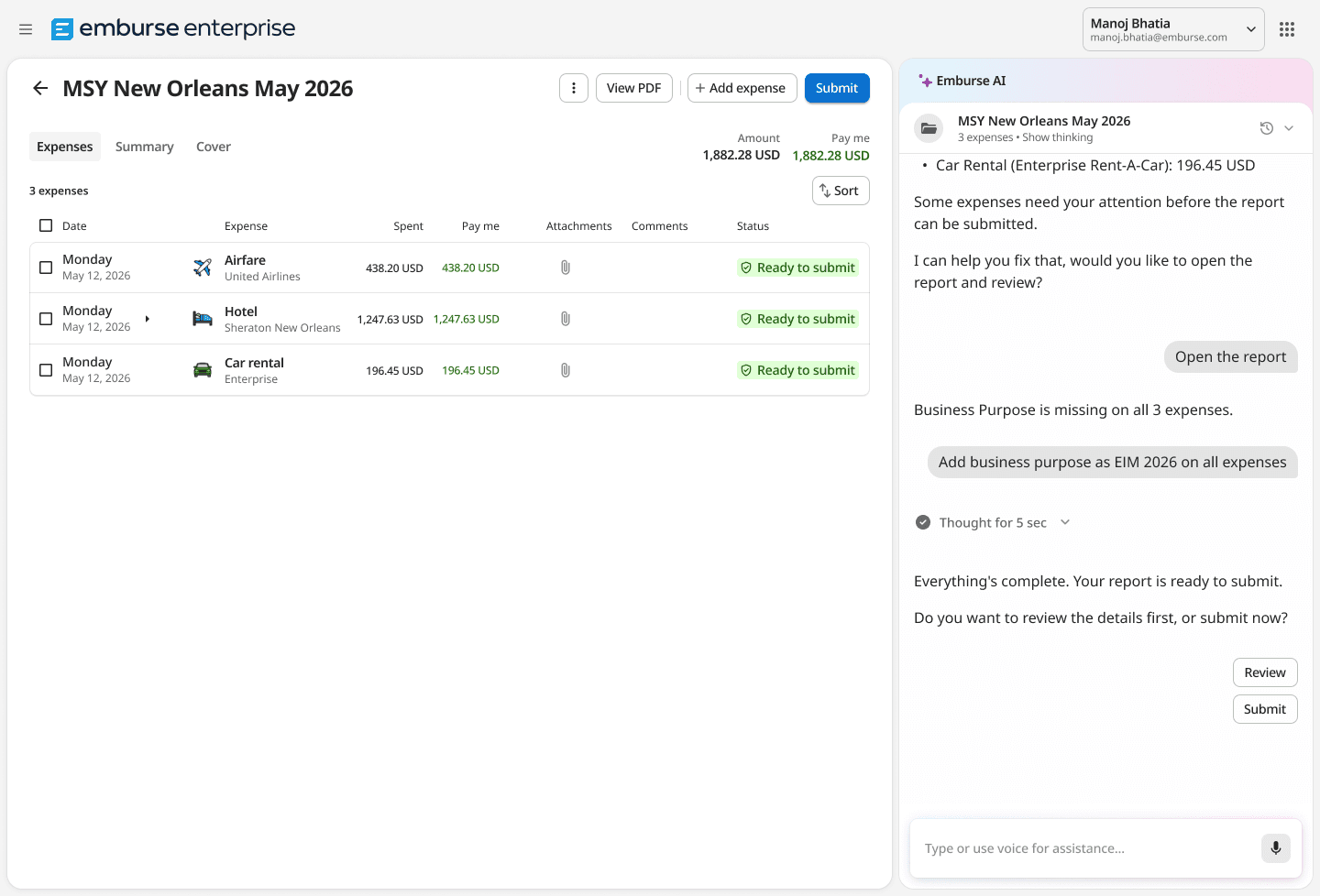The image size is (1320, 896).
Task: Expand the Thought for 5 sec chevron
Action: point(1065,522)
